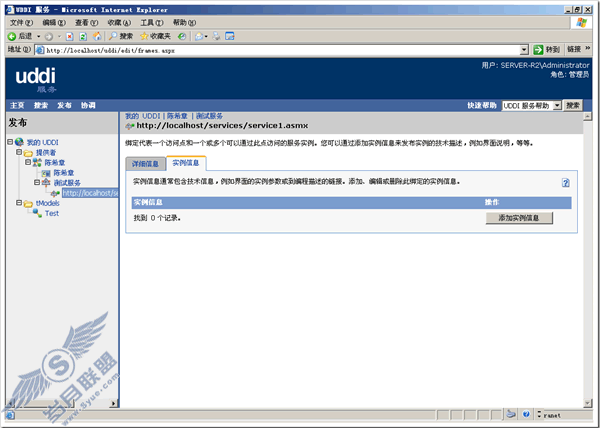Image resolution: width=600 pixels, height=428 pixels.
Task: Click the IE Back arrow icon
Action: 12,36
